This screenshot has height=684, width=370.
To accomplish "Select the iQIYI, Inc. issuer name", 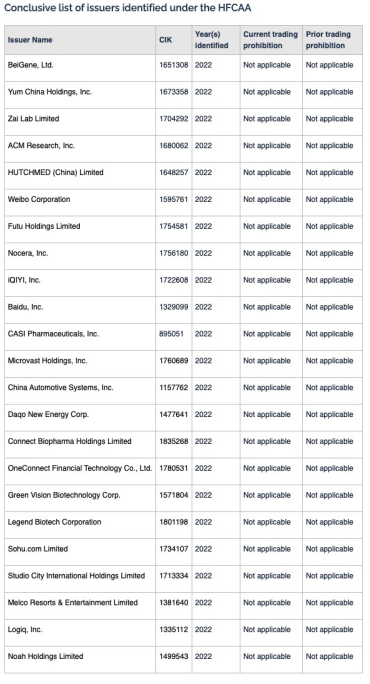I will pos(24,280).
